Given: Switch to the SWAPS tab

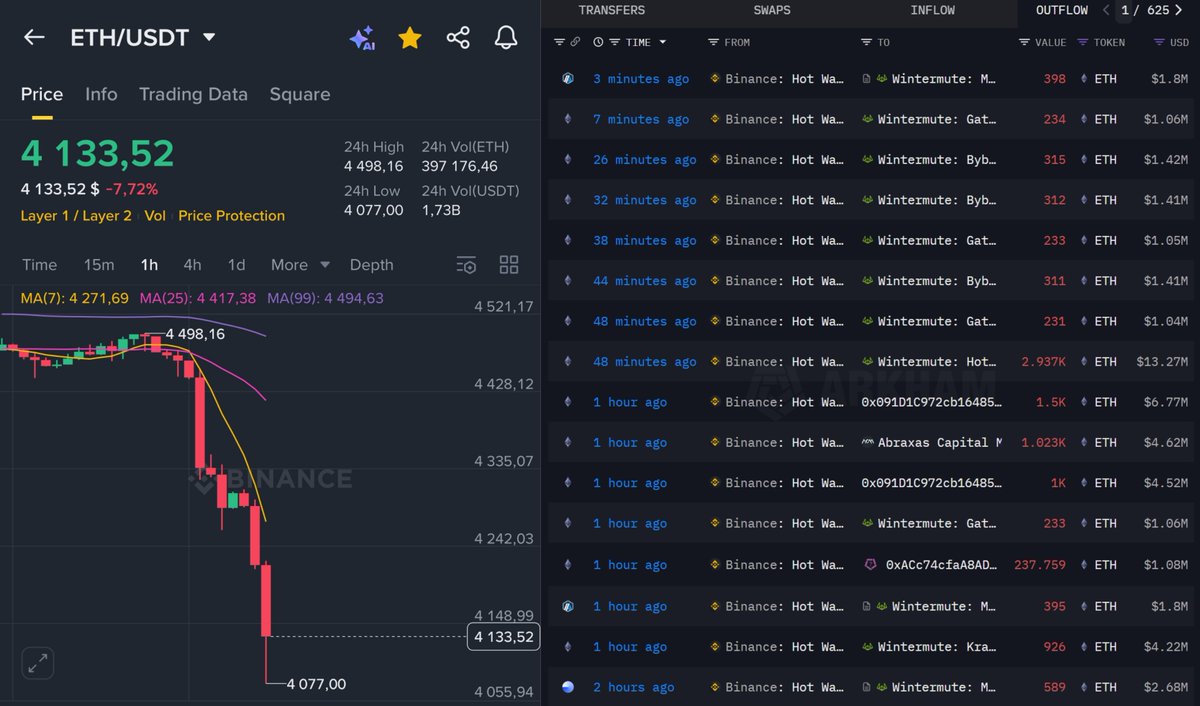Looking at the screenshot, I should coord(771,10).
